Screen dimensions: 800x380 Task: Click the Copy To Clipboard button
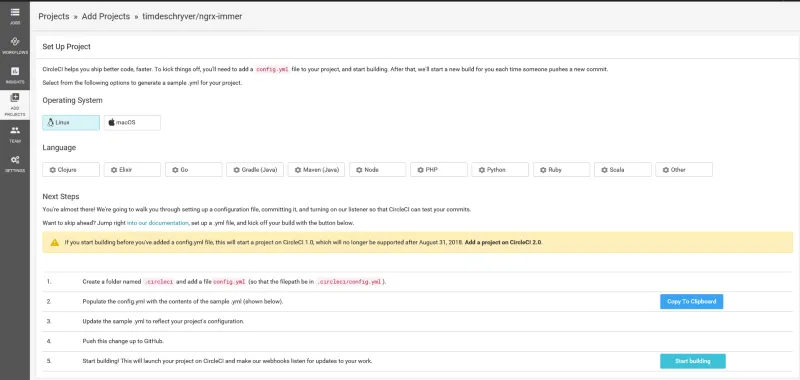[x=691, y=301]
